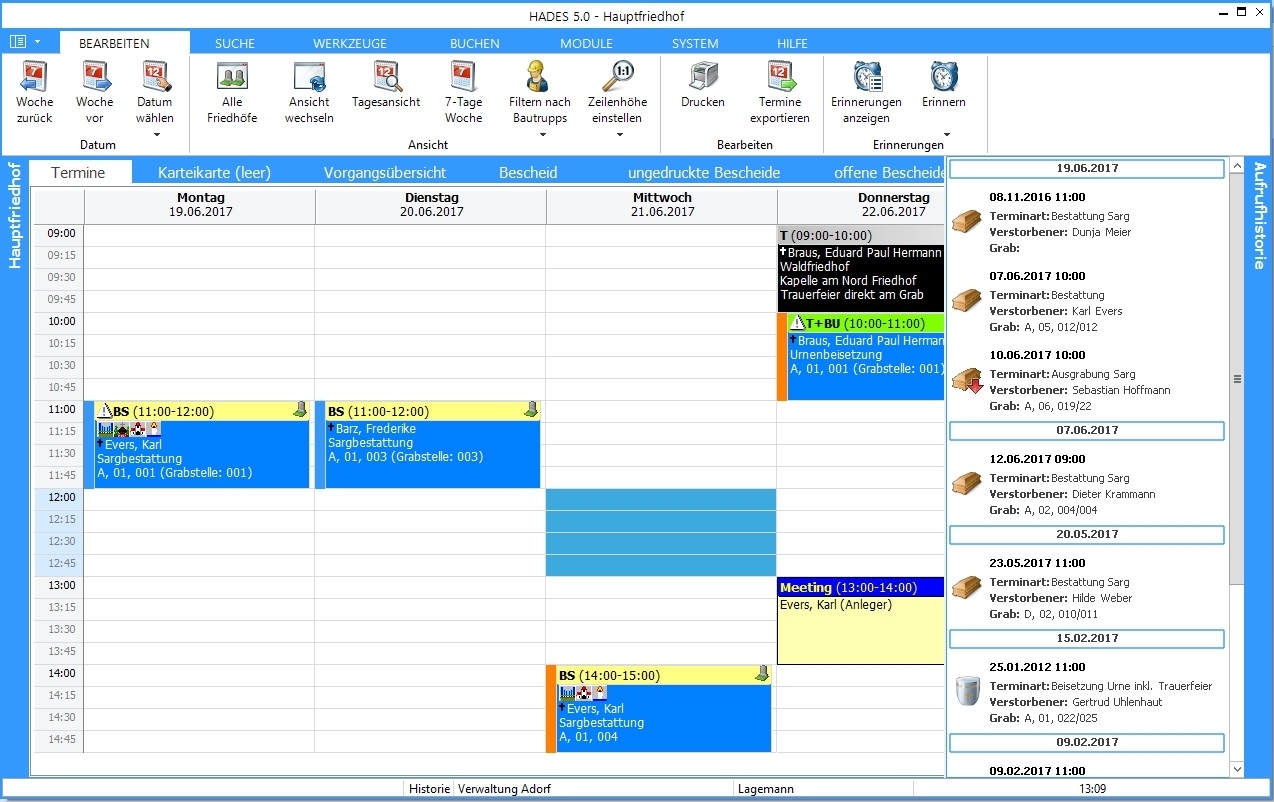Image resolution: width=1274 pixels, height=802 pixels.
Task: Click Lagemann in the status bar
Action: tap(766, 789)
